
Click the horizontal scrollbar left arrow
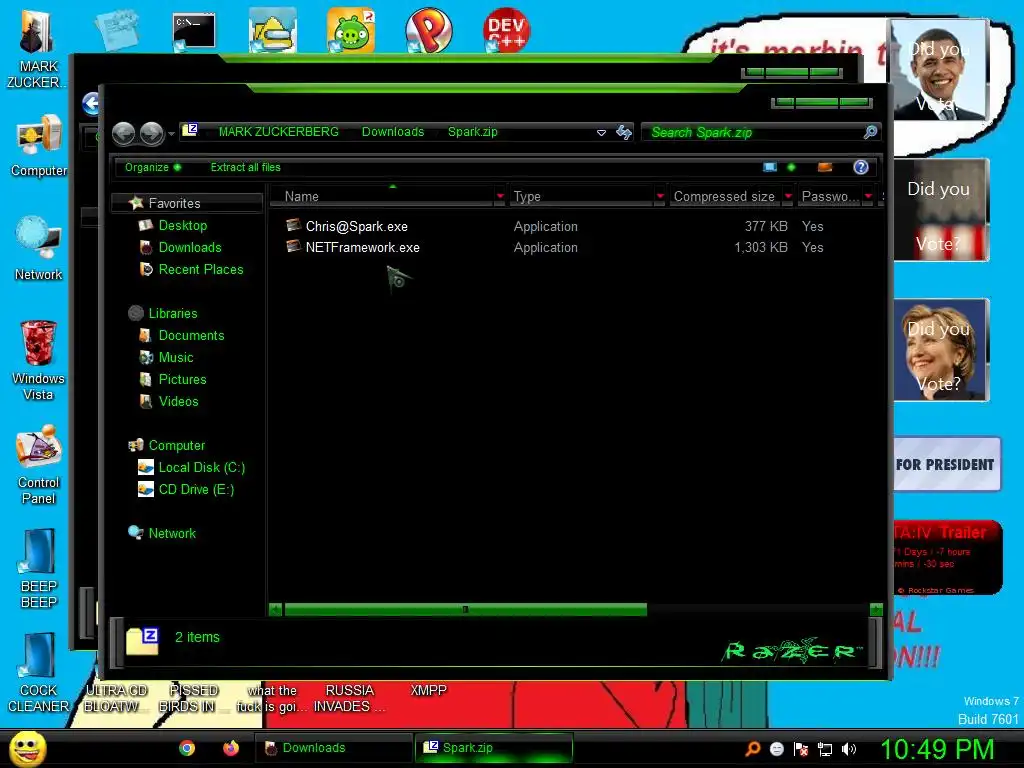[x=276, y=609]
